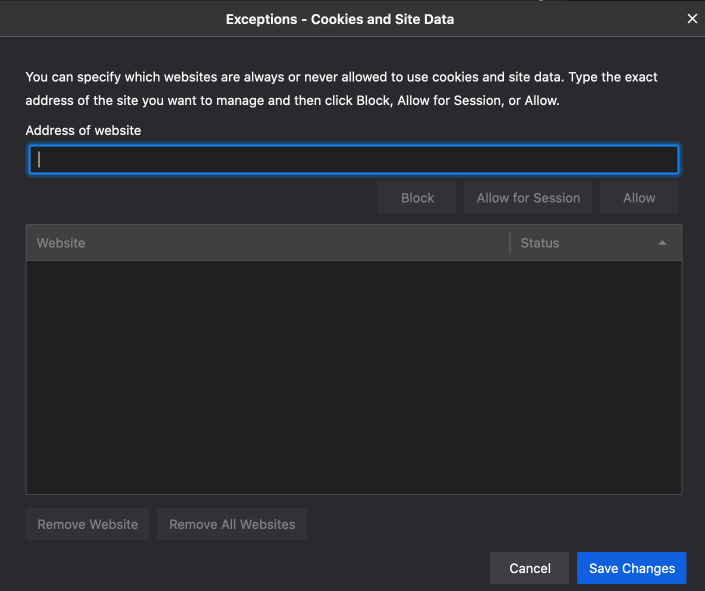Click the blank space left of Block button
The width and height of the screenshot is (705, 591).
click(x=201, y=198)
